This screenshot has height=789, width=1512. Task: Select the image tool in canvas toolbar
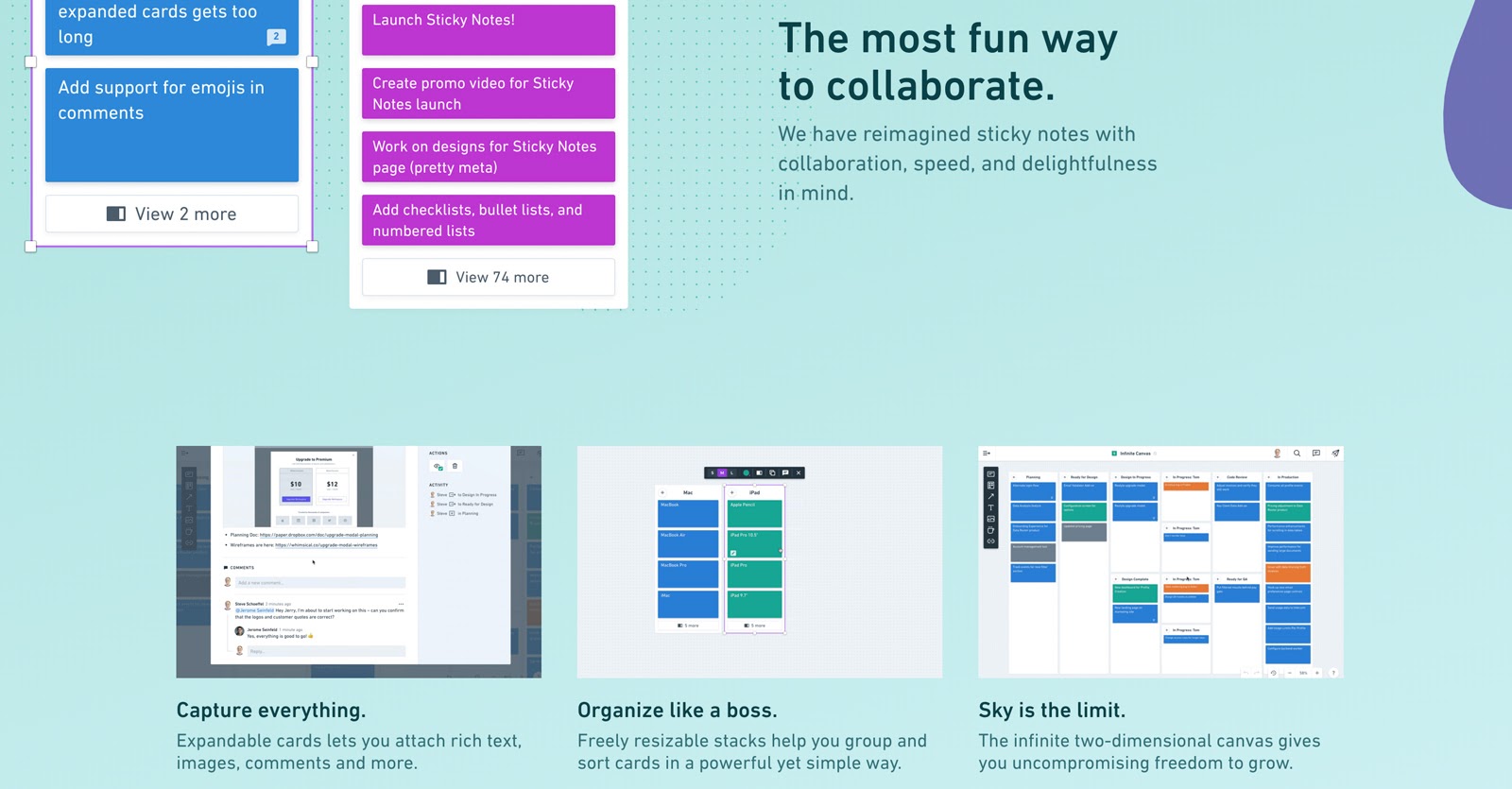[990, 519]
